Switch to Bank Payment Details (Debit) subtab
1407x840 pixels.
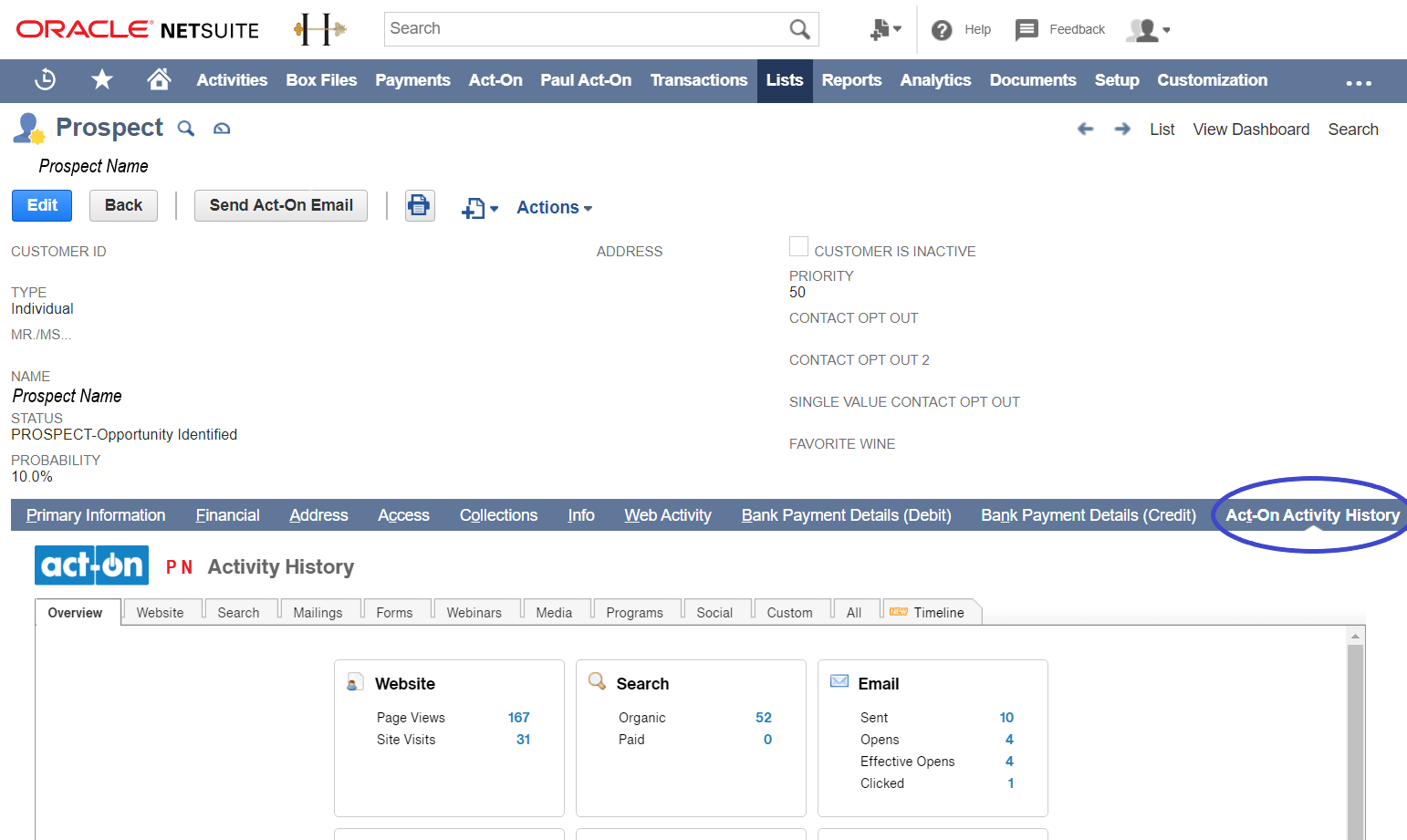pos(846,515)
